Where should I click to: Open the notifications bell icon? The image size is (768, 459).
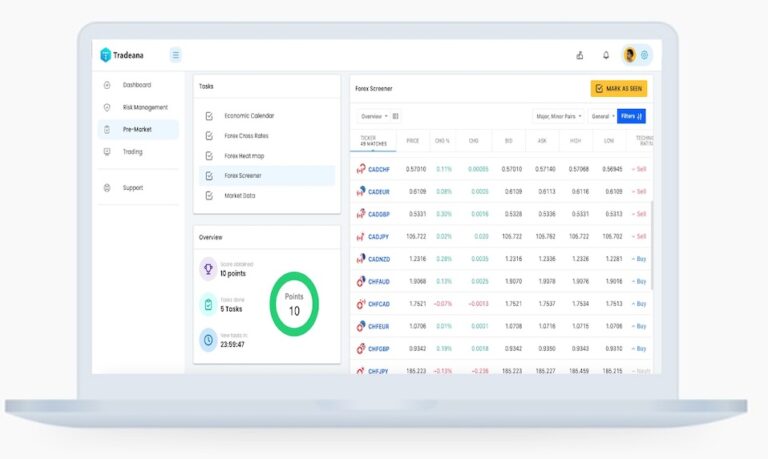[x=605, y=55]
